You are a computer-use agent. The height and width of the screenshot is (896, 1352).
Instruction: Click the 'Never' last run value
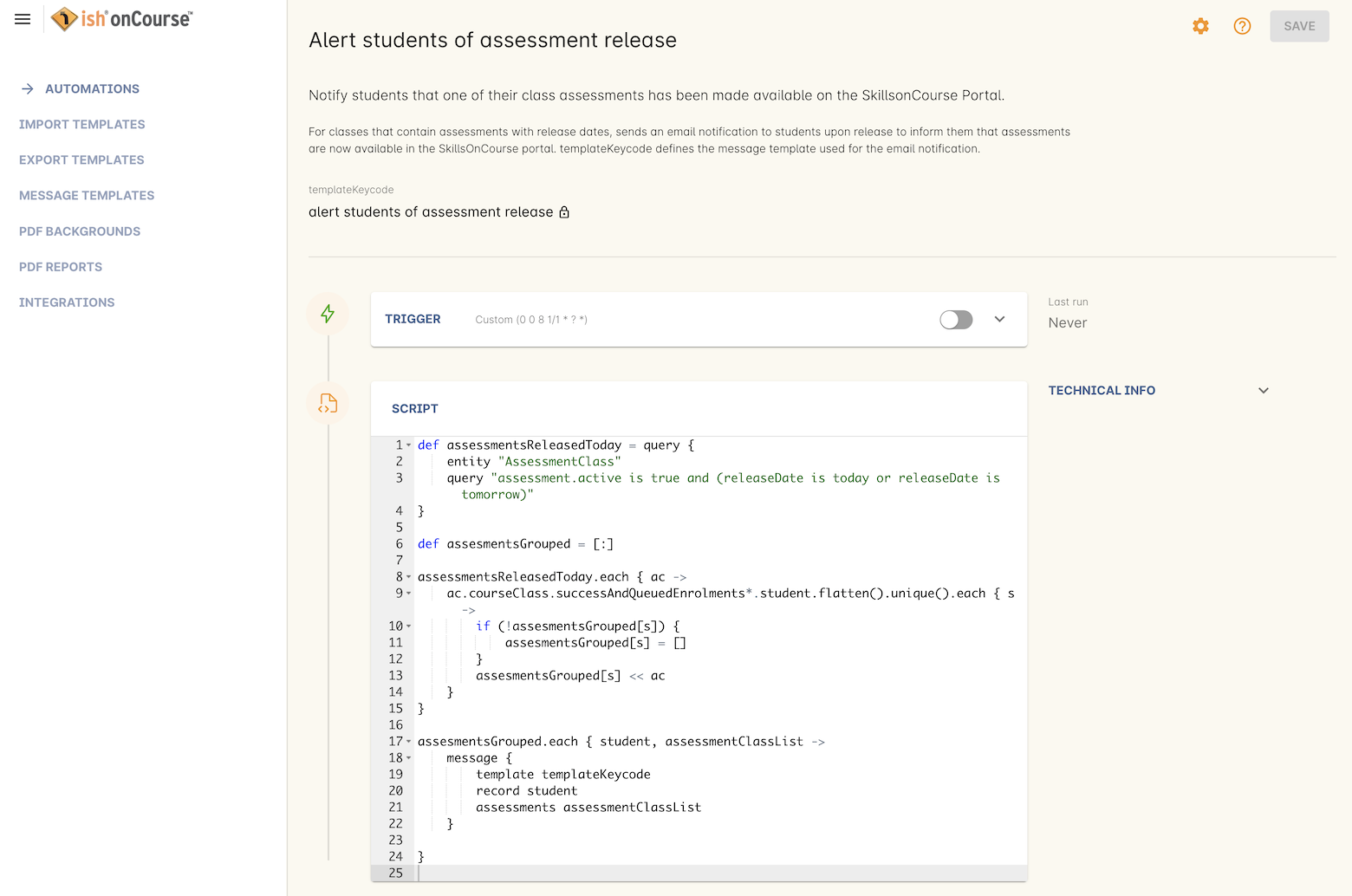(x=1068, y=323)
